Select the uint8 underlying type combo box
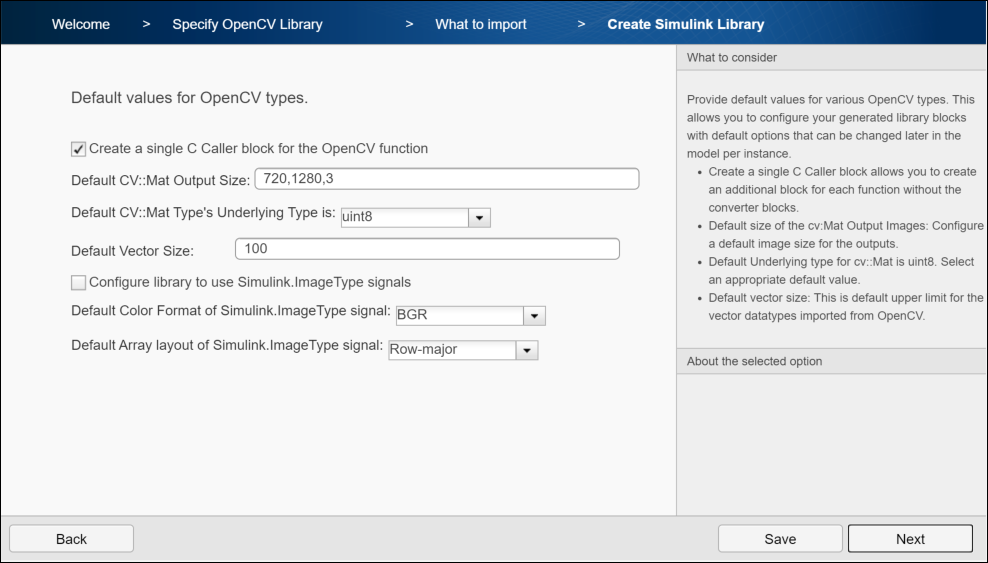Image resolution: width=988 pixels, height=563 pixels. point(416,218)
